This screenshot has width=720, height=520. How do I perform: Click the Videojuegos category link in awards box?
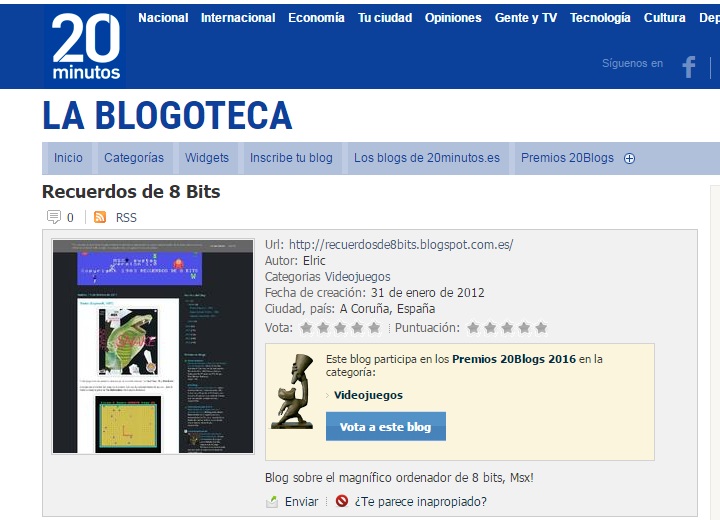coord(368,395)
